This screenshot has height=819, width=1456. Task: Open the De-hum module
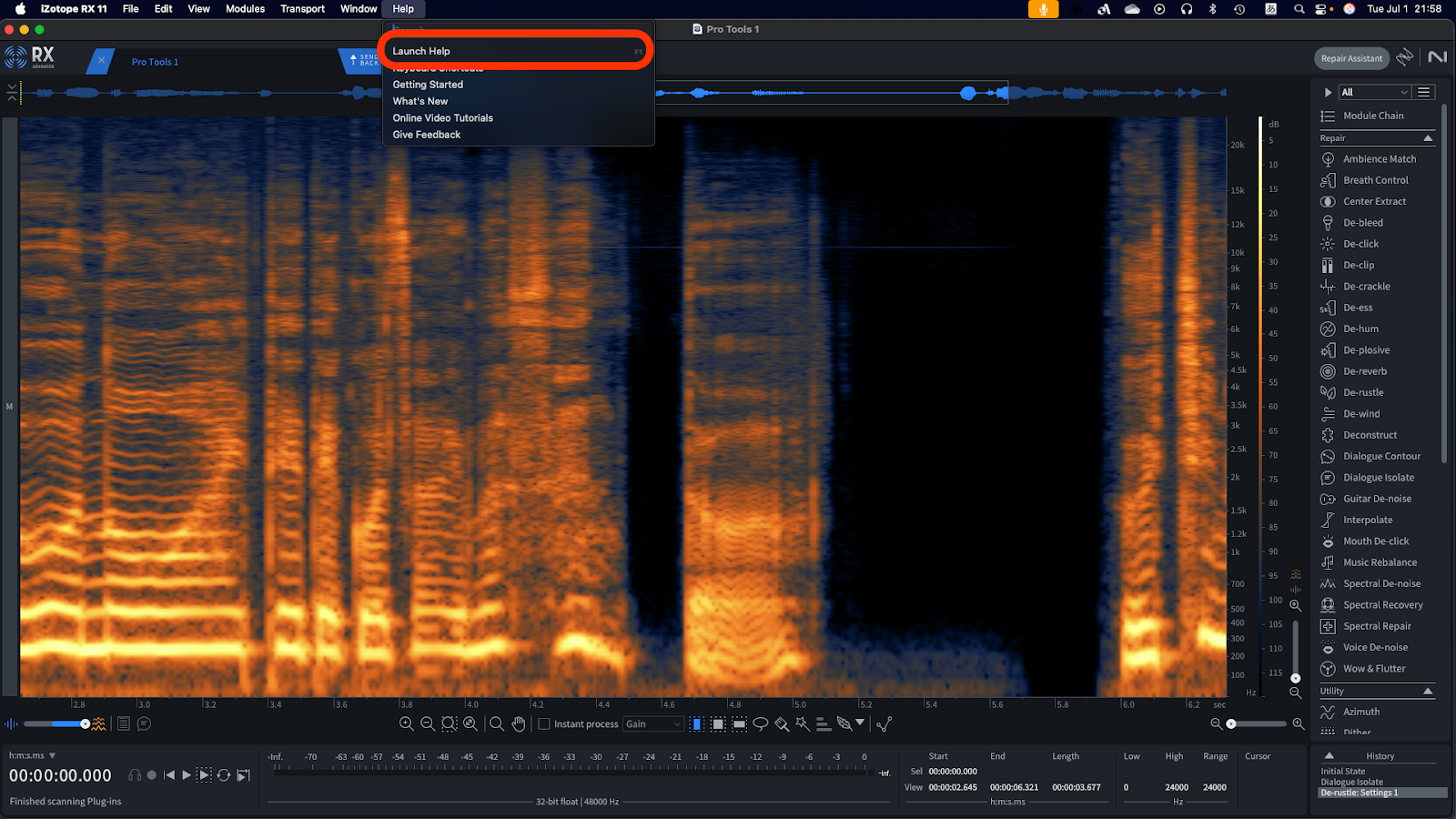pyautogui.click(x=1360, y=329)
